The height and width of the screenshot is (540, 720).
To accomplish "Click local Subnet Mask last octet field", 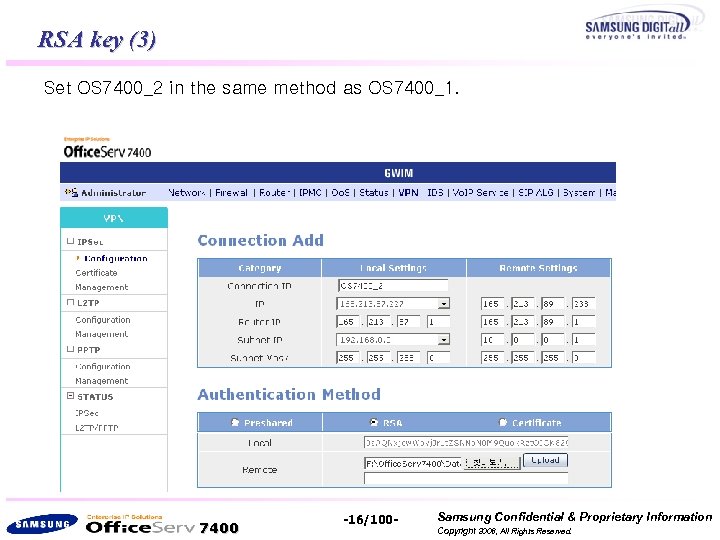I will click(439, 358).
